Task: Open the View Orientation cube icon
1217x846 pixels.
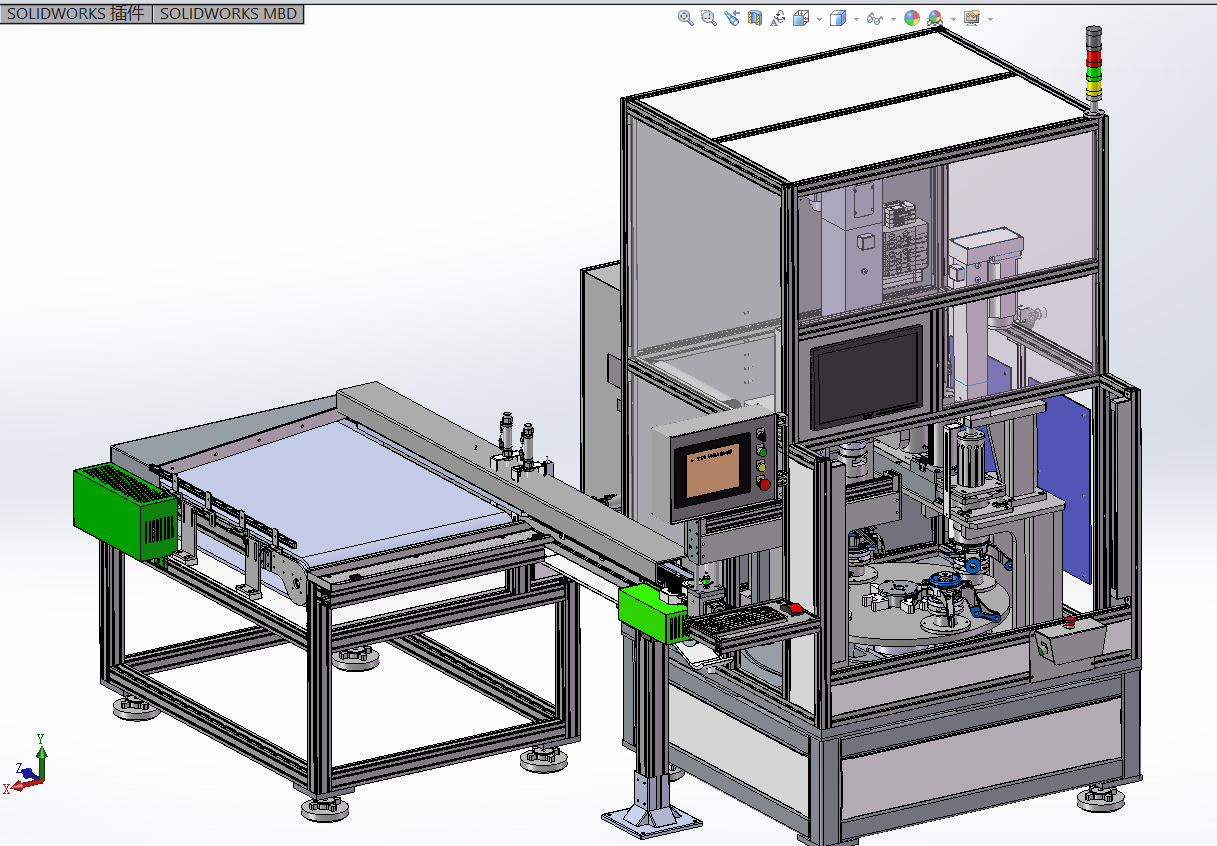Action: [x=801, y=18]
